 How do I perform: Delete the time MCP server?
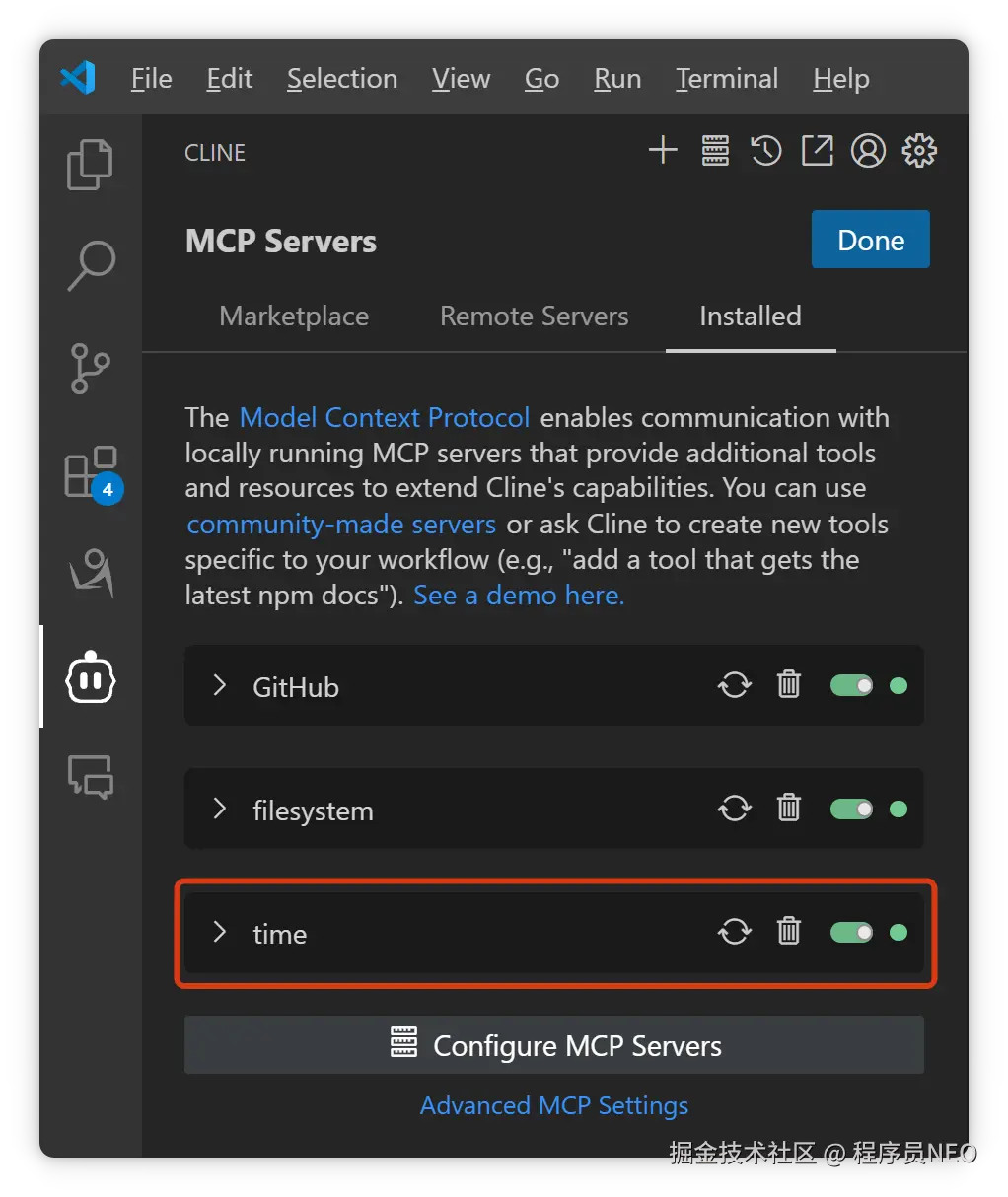click(x=789, y=931)
